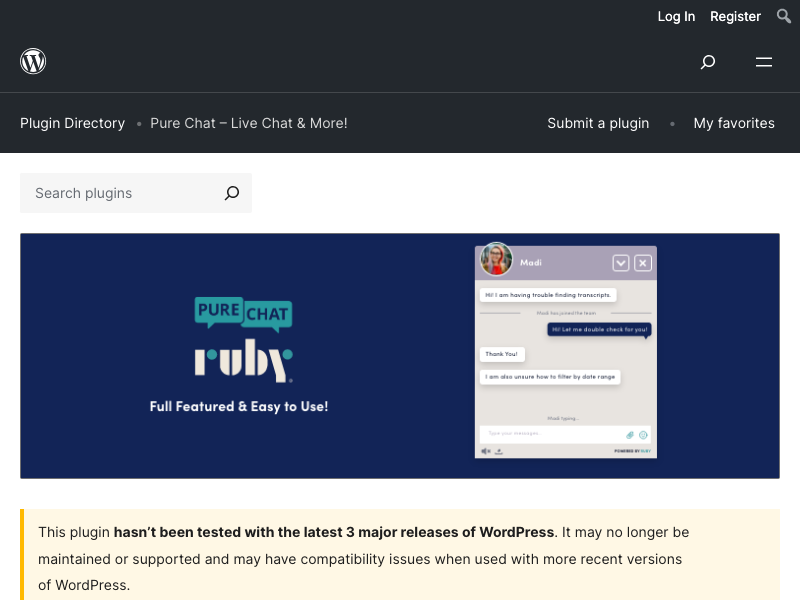Open My favorites page
800x600 pixels.
(734, 123)
